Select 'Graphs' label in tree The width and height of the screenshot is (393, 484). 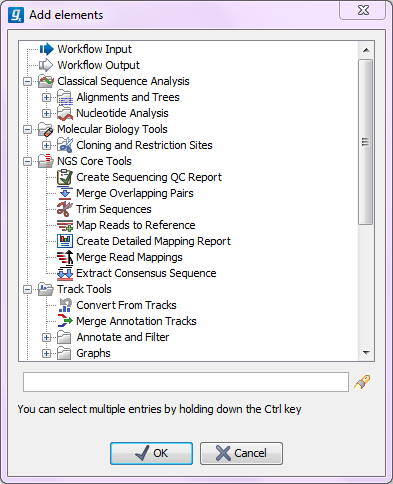[x=93, y=353]
